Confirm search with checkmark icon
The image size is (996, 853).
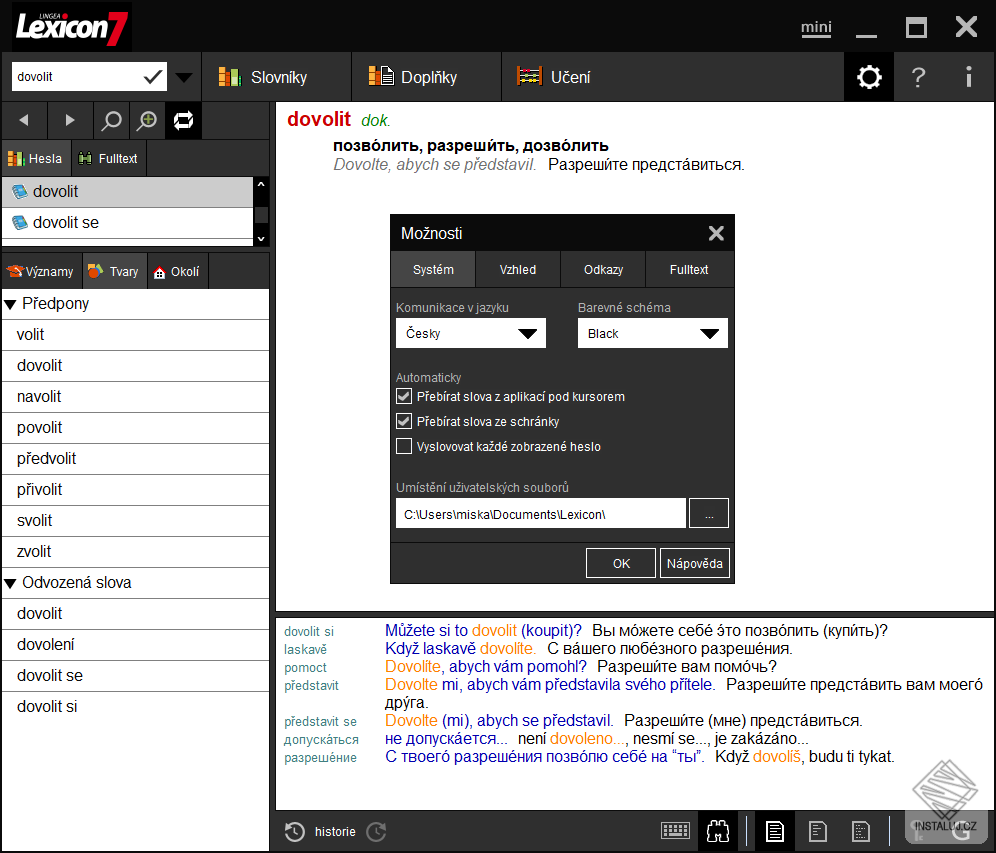tap(152, 77)
